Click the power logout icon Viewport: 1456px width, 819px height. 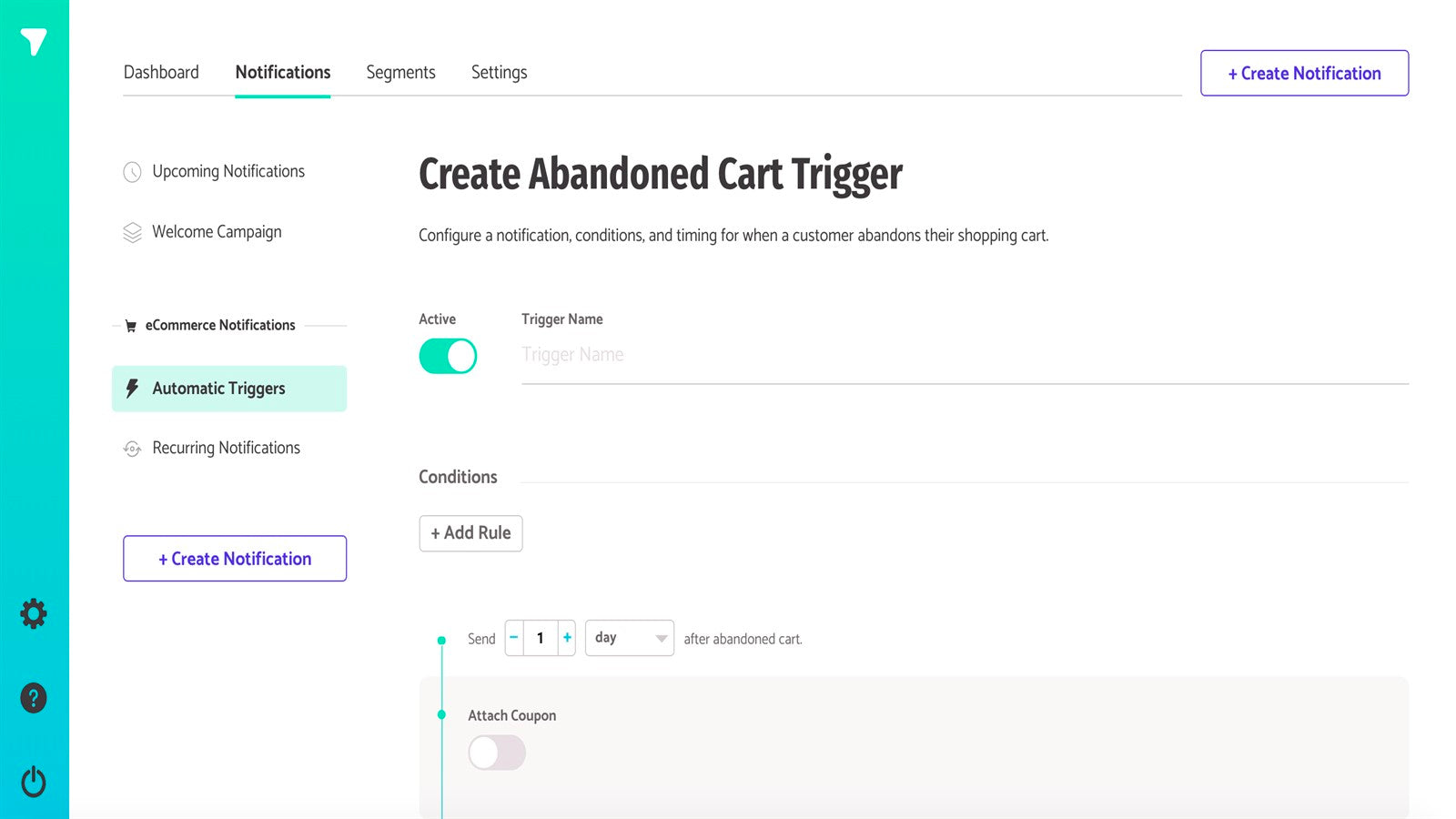coord(34,781)
